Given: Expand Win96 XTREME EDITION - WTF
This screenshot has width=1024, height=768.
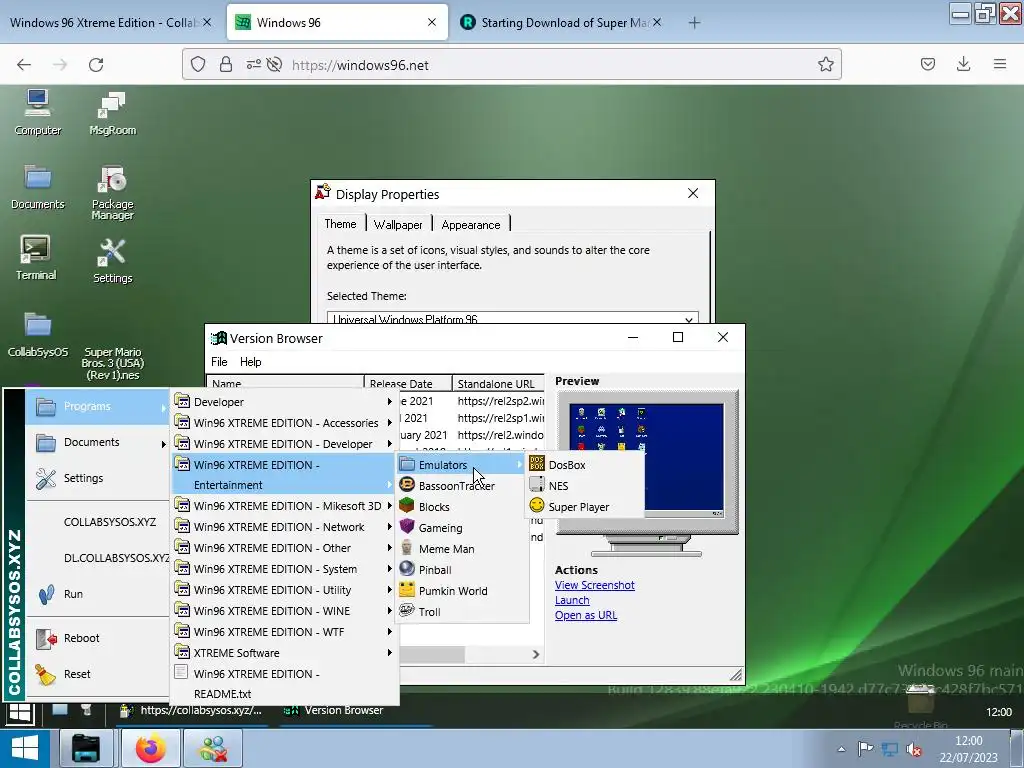Looking at the screenshot, I should pos(284,632).
